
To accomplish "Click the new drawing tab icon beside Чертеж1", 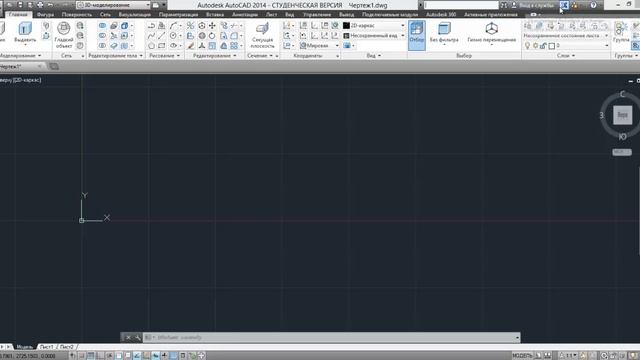I will point(54,67).
